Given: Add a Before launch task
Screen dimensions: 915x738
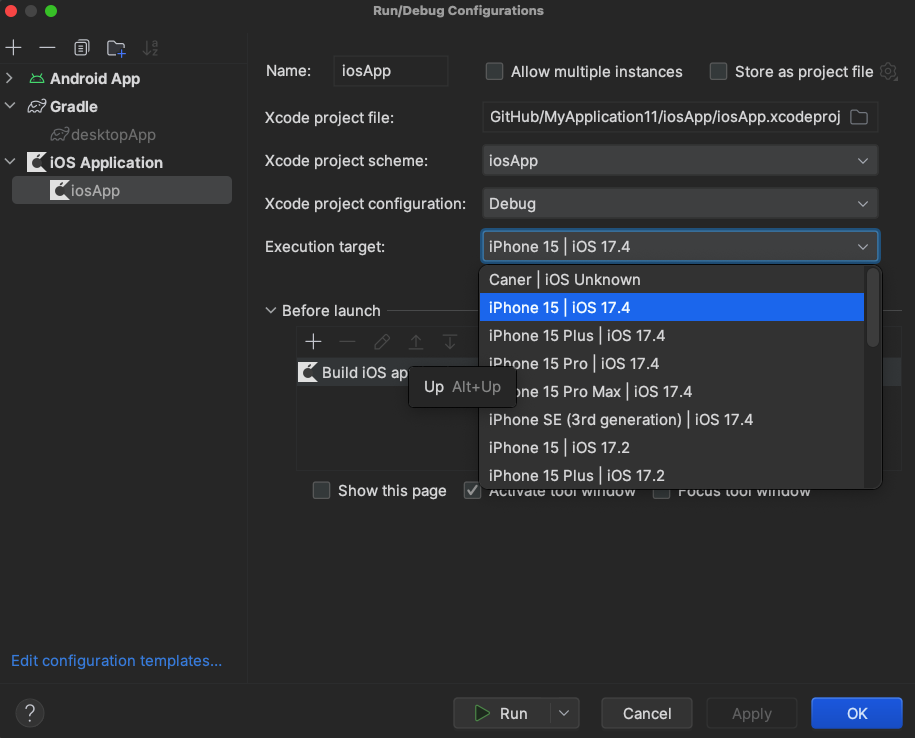Looking at the screenshot, I should (313, 341).
